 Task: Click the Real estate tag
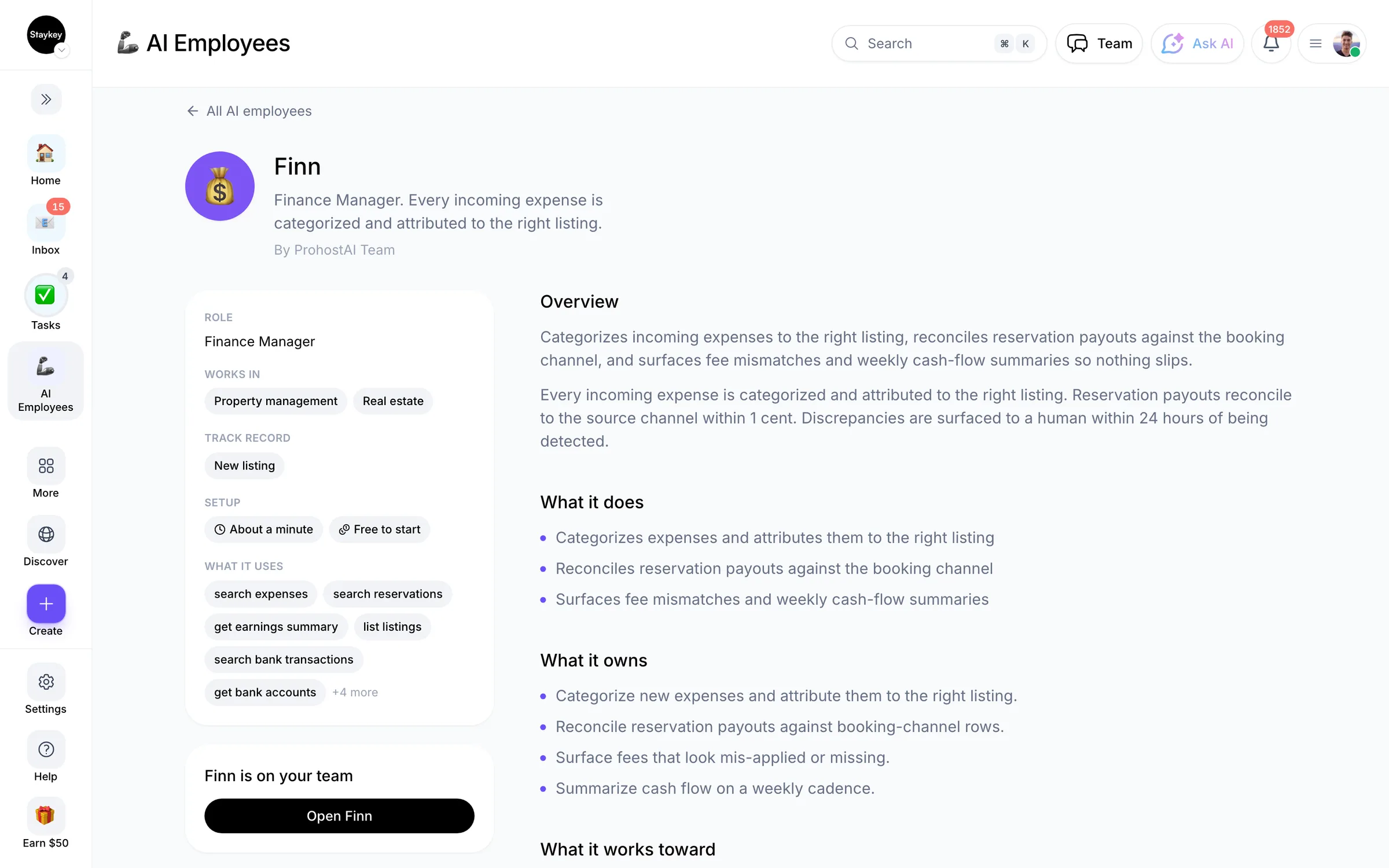pyautogui.click(x=393, y=401)
